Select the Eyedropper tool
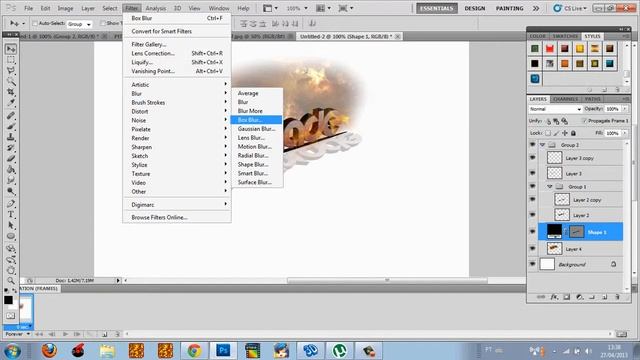This screenshot has height=360, width=640. [x=11, y=103]
